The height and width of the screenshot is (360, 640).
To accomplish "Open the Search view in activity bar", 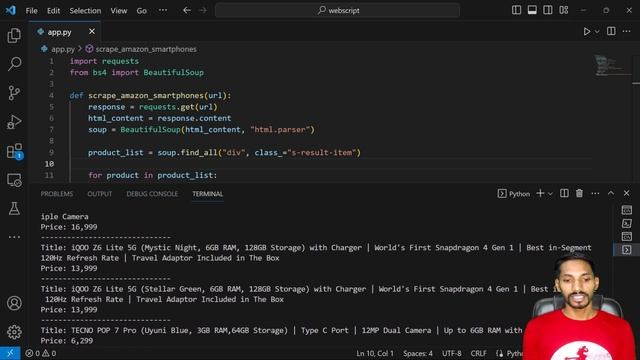I will point(14,64).
